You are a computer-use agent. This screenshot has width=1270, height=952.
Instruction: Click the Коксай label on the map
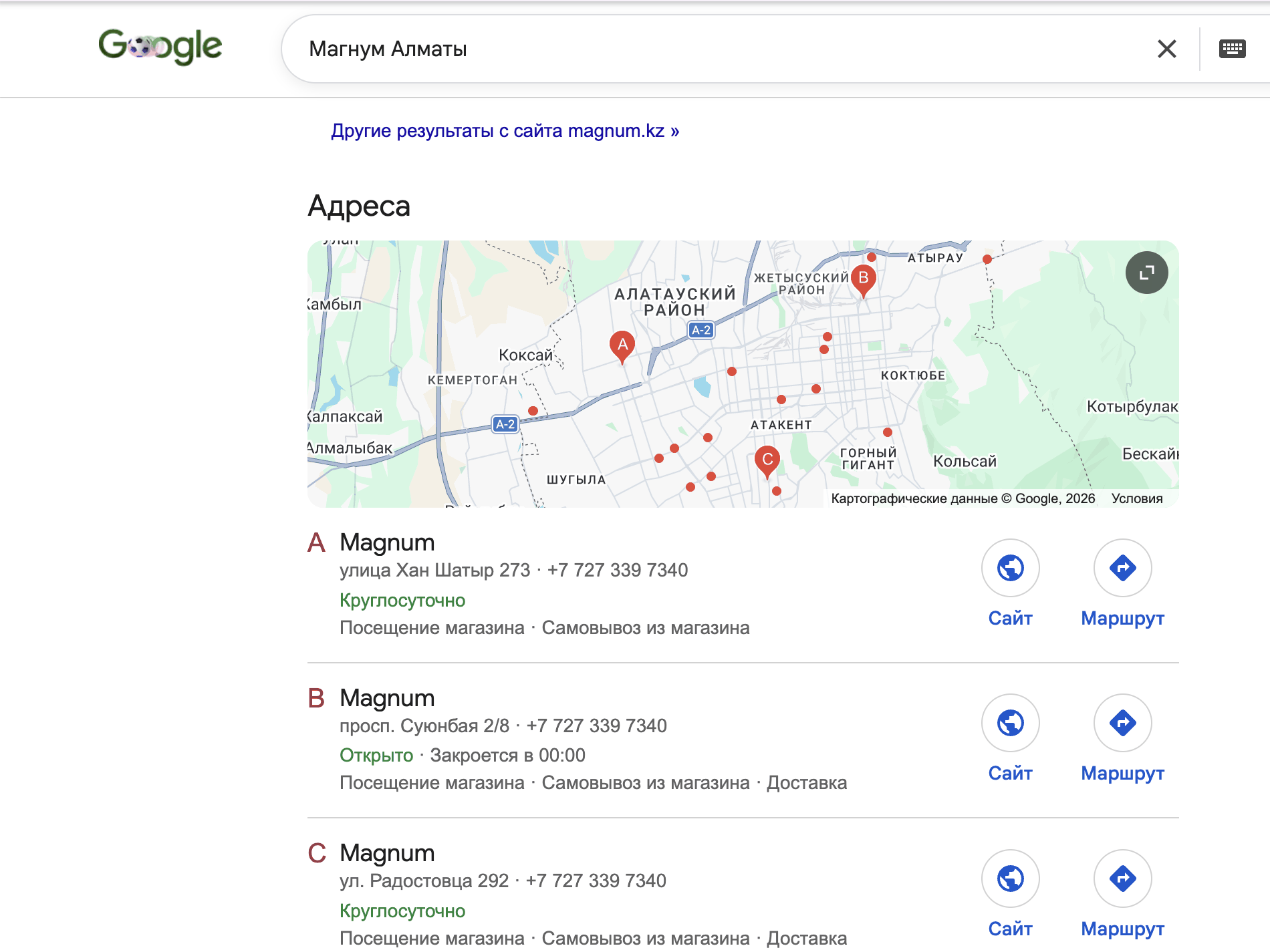pyautogui.click(x=525, y=355)
